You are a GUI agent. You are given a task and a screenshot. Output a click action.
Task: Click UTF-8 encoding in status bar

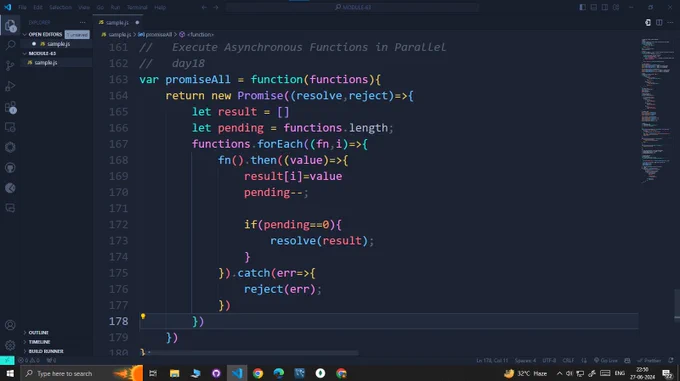(x=549, y=360)
